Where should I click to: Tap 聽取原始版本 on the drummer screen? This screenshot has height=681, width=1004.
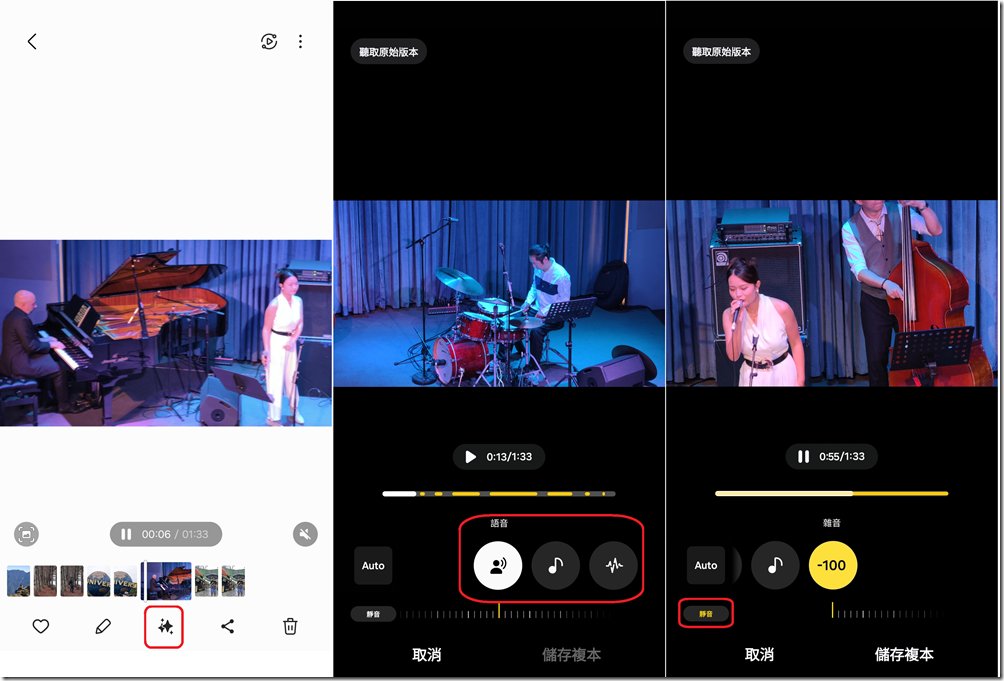pos(389,52)
